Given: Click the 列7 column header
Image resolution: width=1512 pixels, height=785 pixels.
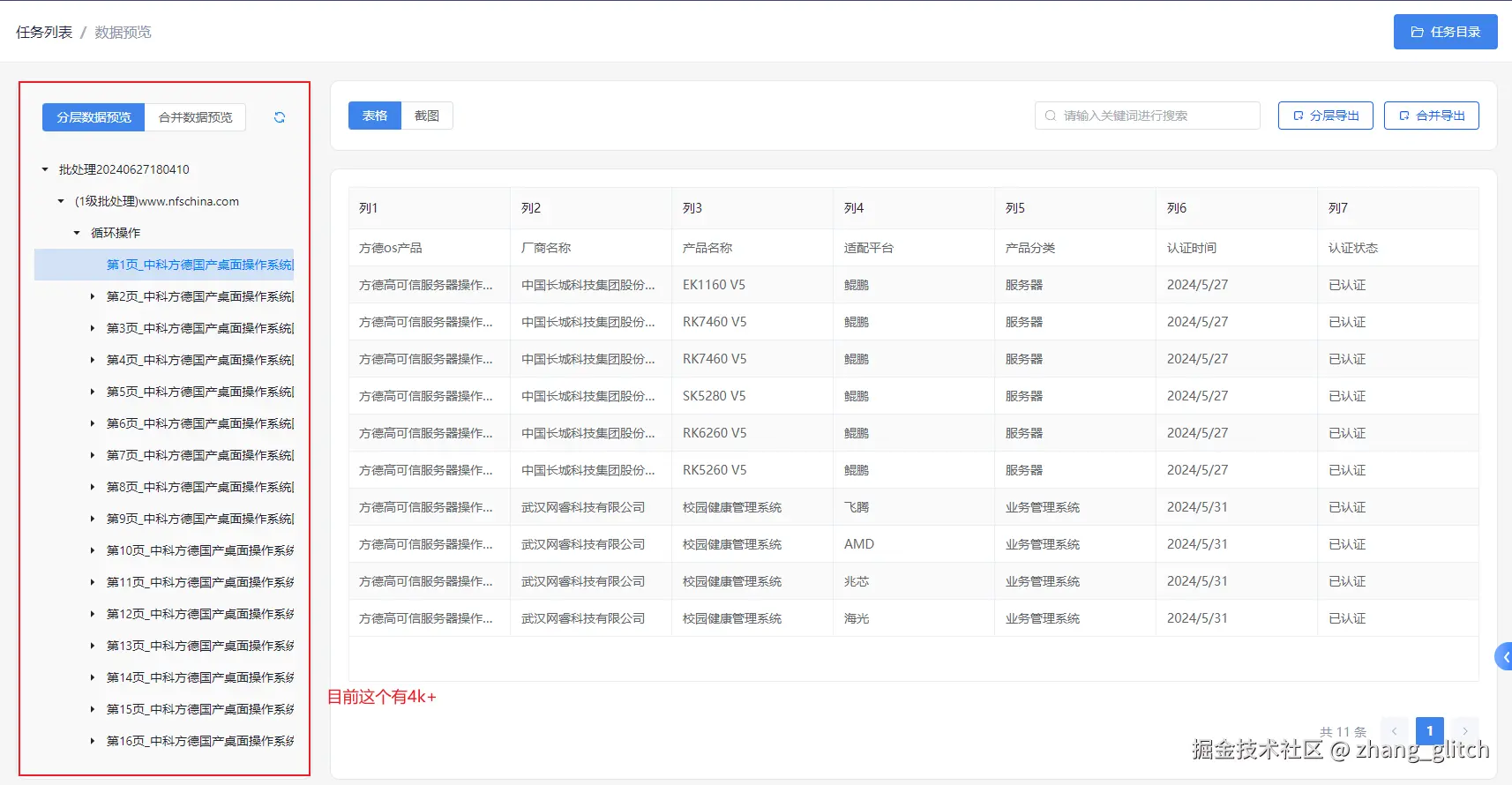Looking at the screenshot, I should [x=1398, y=208].
